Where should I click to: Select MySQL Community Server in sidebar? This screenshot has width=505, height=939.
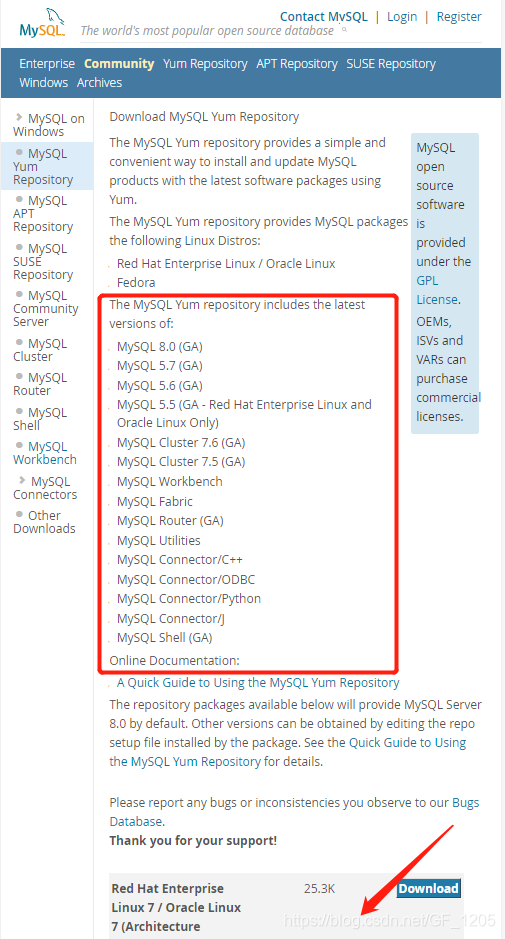point(46,308)
